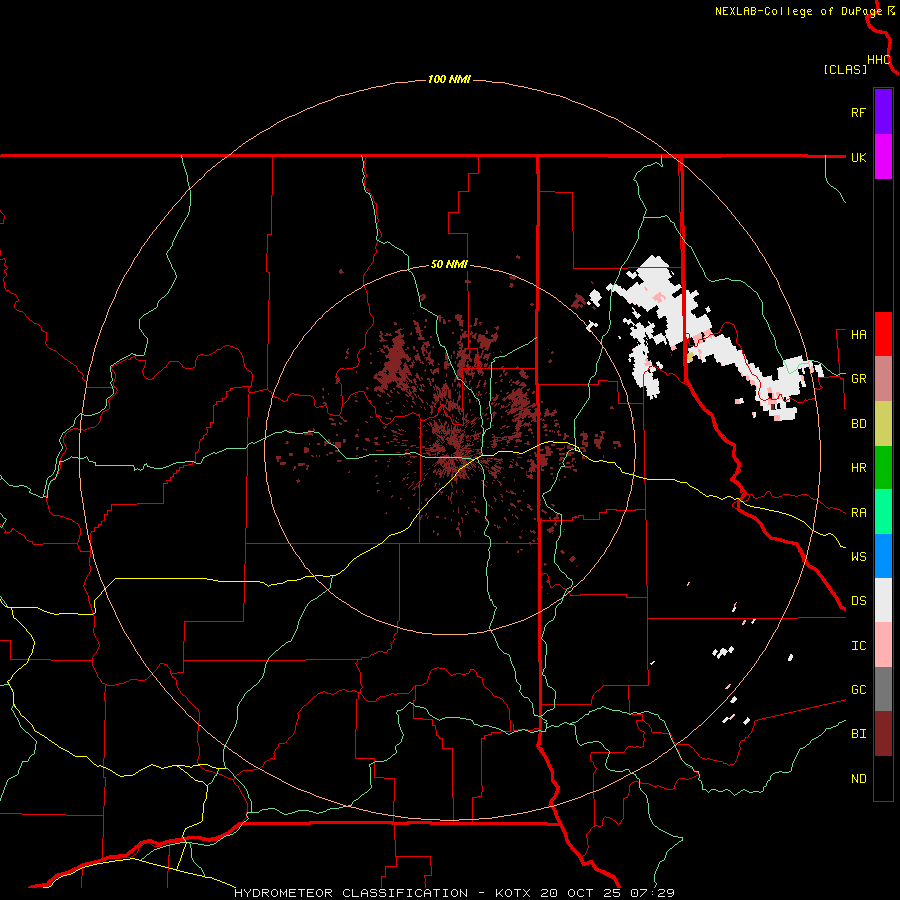
Task: Click the HR legend label
Action: [858, 468]
